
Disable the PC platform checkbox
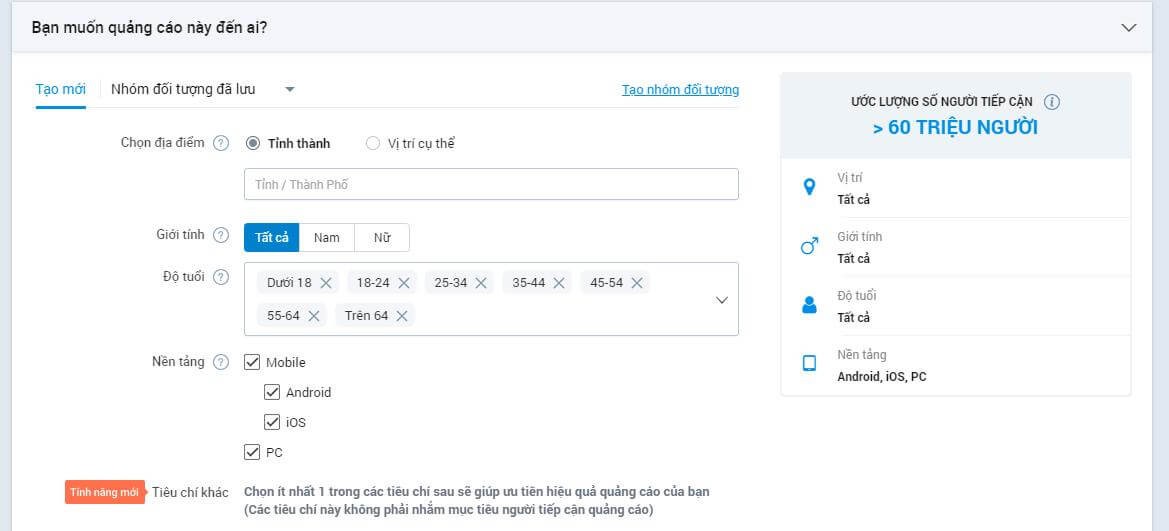252,452
